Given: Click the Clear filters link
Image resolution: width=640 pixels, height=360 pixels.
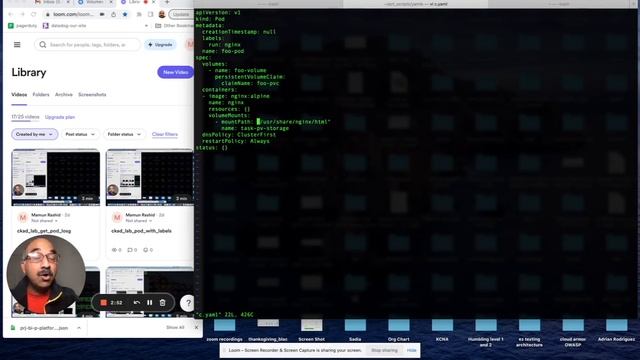Looking at the screenshot, I should 165,134.
